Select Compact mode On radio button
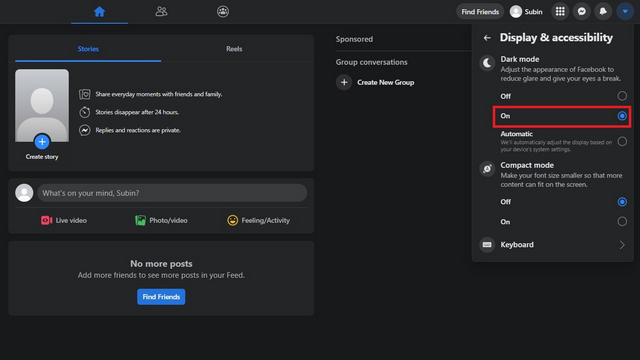Image resolution: width=640 pixels, height=360 pixels. tap(622, 222)
